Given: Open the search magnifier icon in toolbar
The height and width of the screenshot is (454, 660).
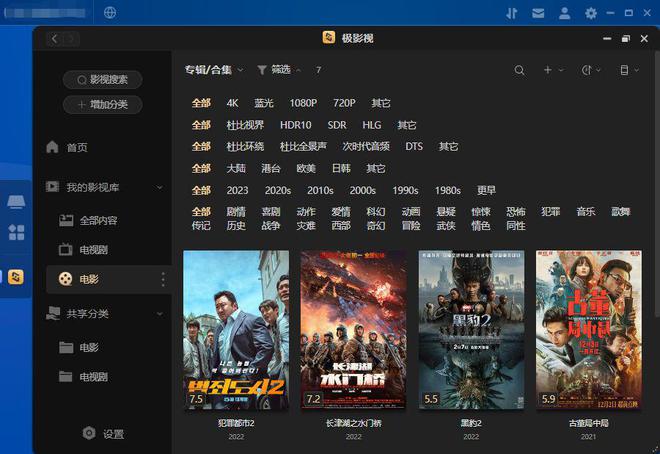Looking at the screenshot, I should pos(519,70).
